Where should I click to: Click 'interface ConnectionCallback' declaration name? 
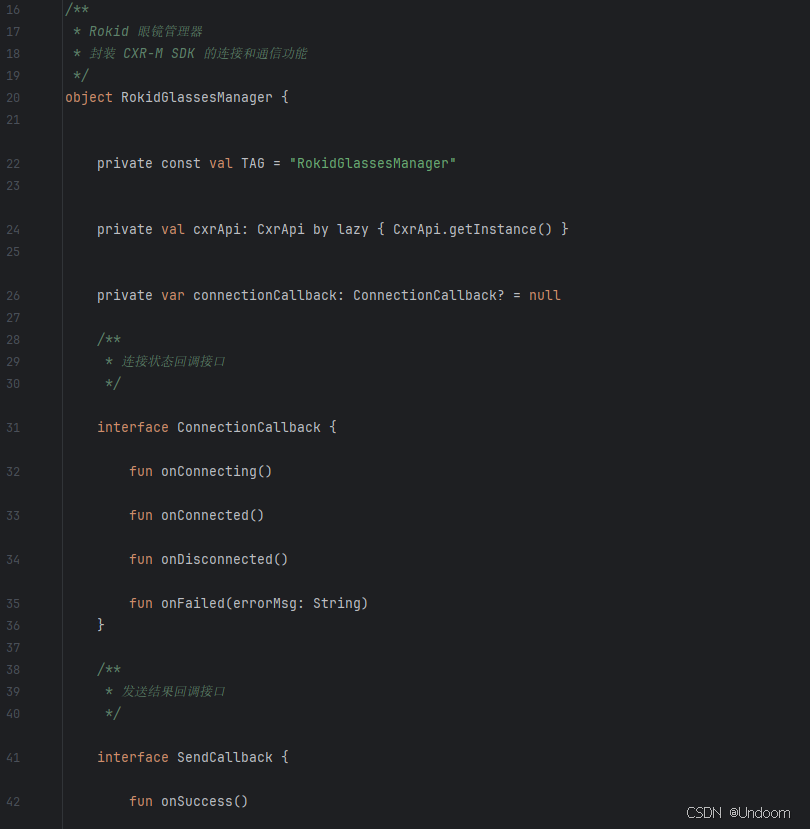tap(248, 427)
